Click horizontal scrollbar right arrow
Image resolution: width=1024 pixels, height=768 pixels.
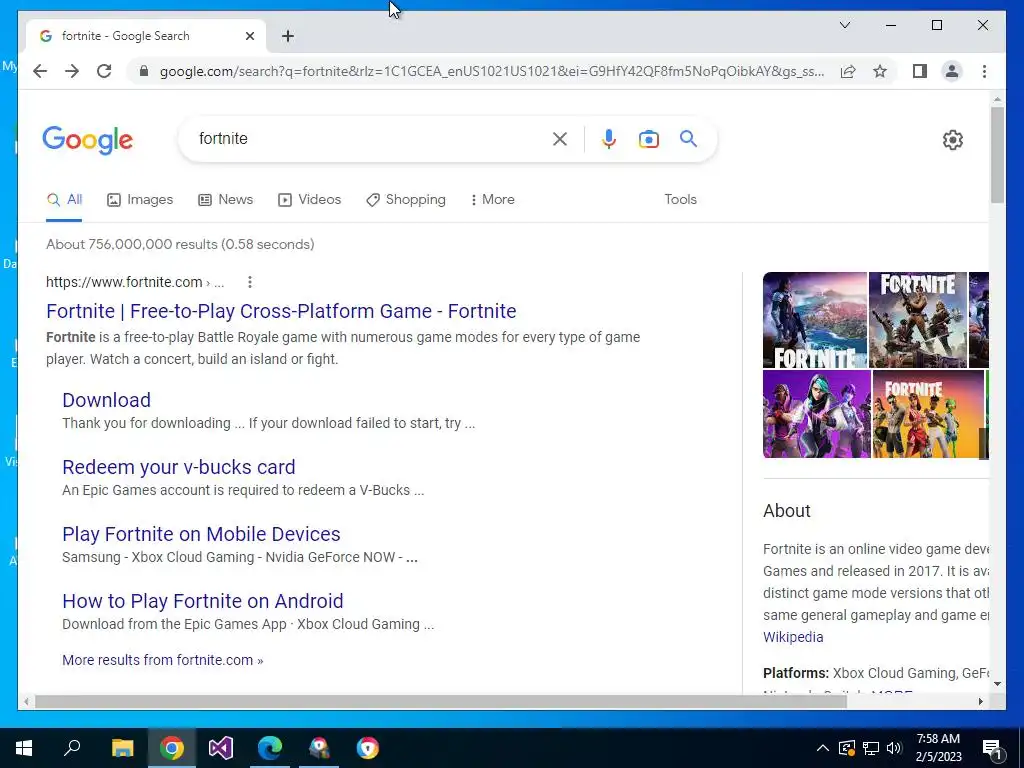tap(980, 701)
